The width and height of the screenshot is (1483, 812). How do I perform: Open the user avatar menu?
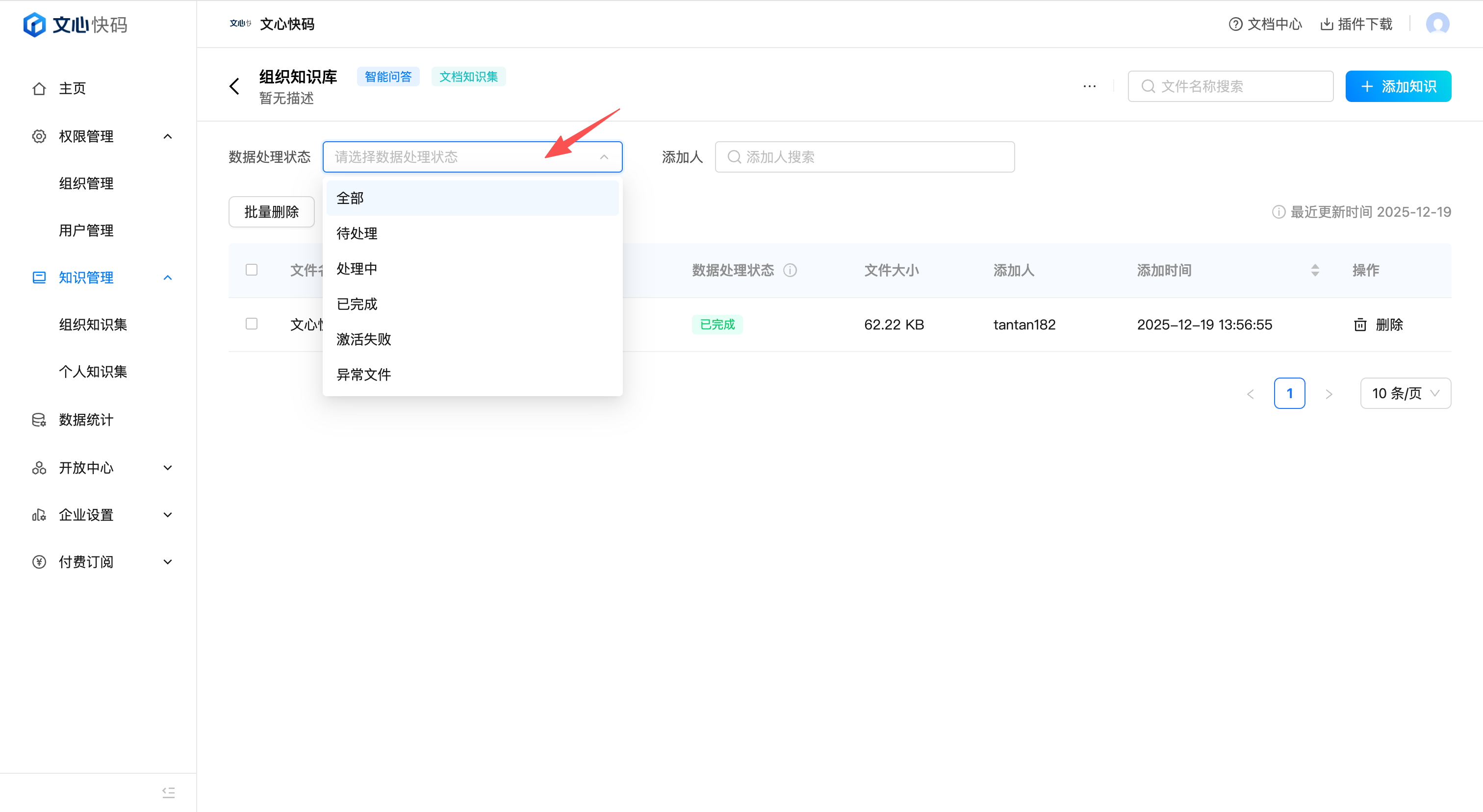tap(1437, 24)
